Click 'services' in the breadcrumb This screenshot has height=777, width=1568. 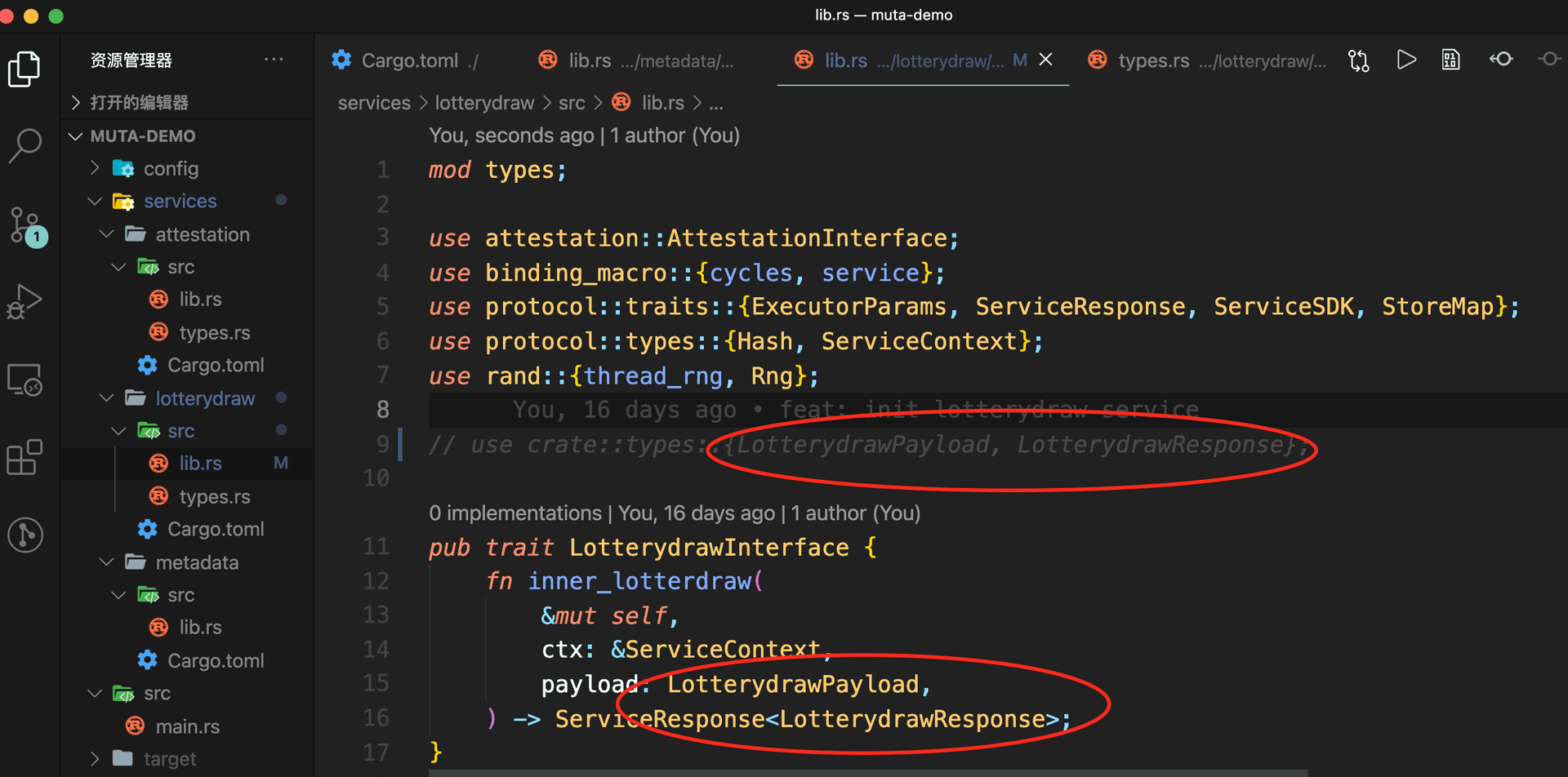[374, 103]
